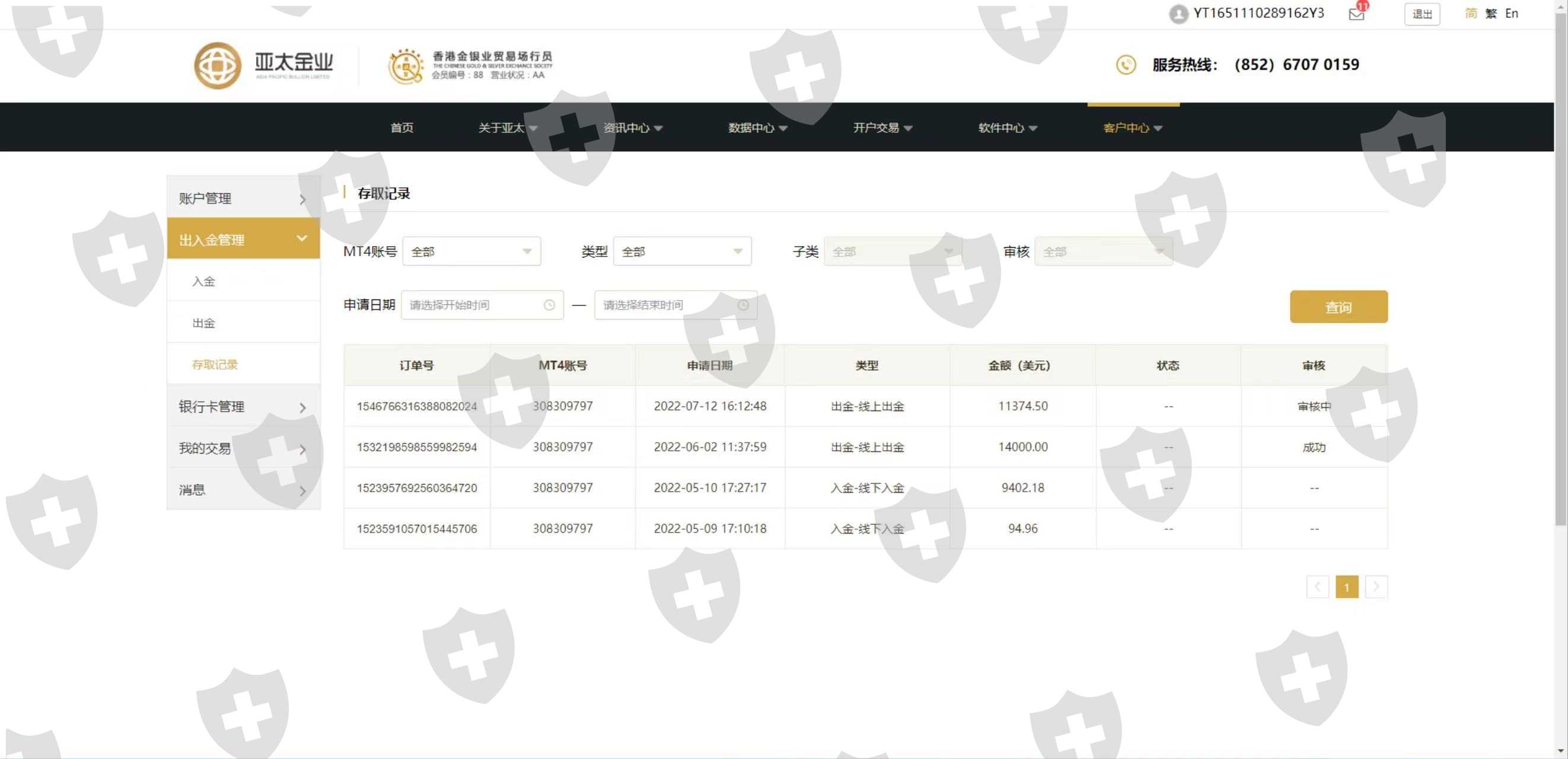Click the service hotline phone icon
This screenshot has height=759, width=1568.
click(1126, 65)
